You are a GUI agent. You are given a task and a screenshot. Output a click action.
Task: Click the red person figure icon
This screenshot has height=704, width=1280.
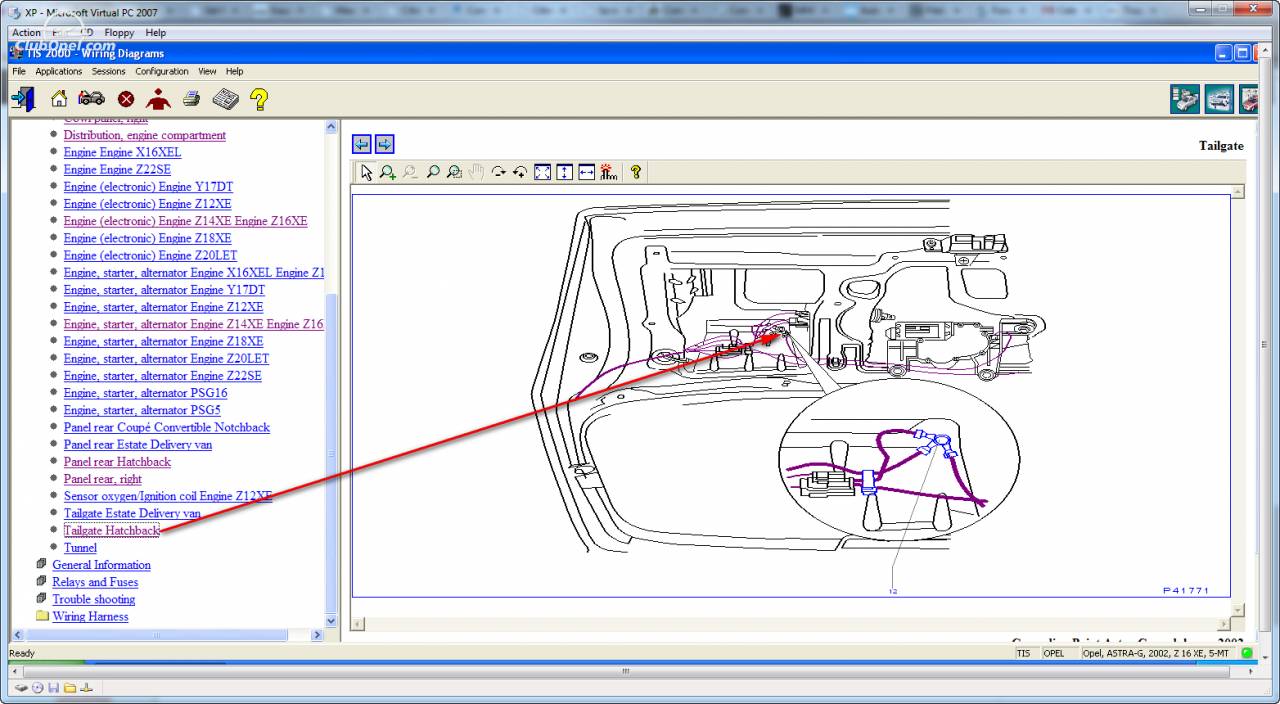pyautogui.click(x=158, y=99)
